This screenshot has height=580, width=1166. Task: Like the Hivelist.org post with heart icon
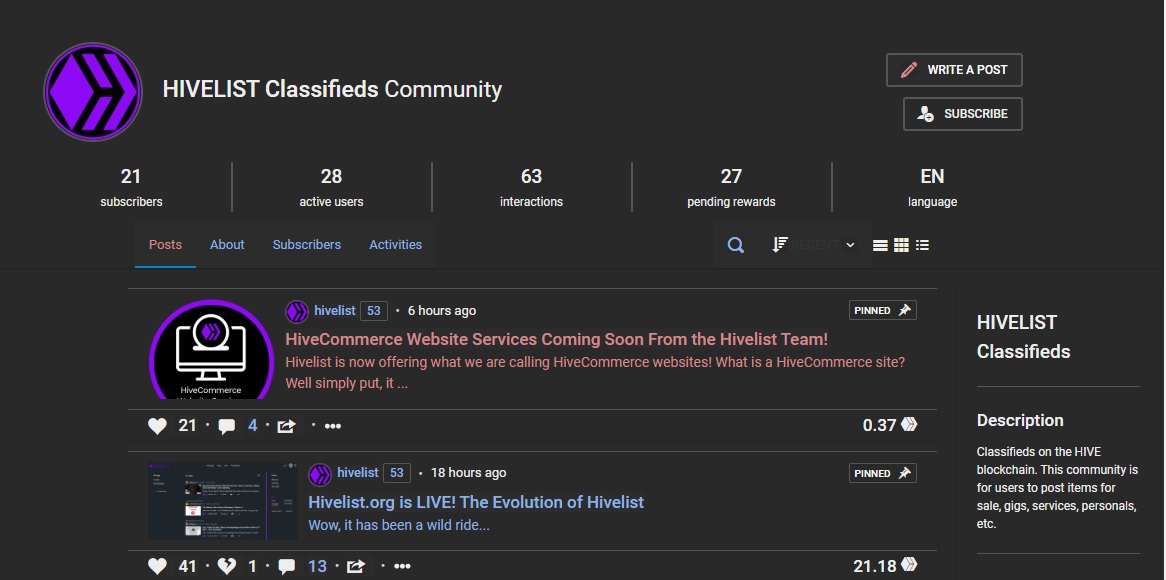pyautogui.click(x=157, y=567)
